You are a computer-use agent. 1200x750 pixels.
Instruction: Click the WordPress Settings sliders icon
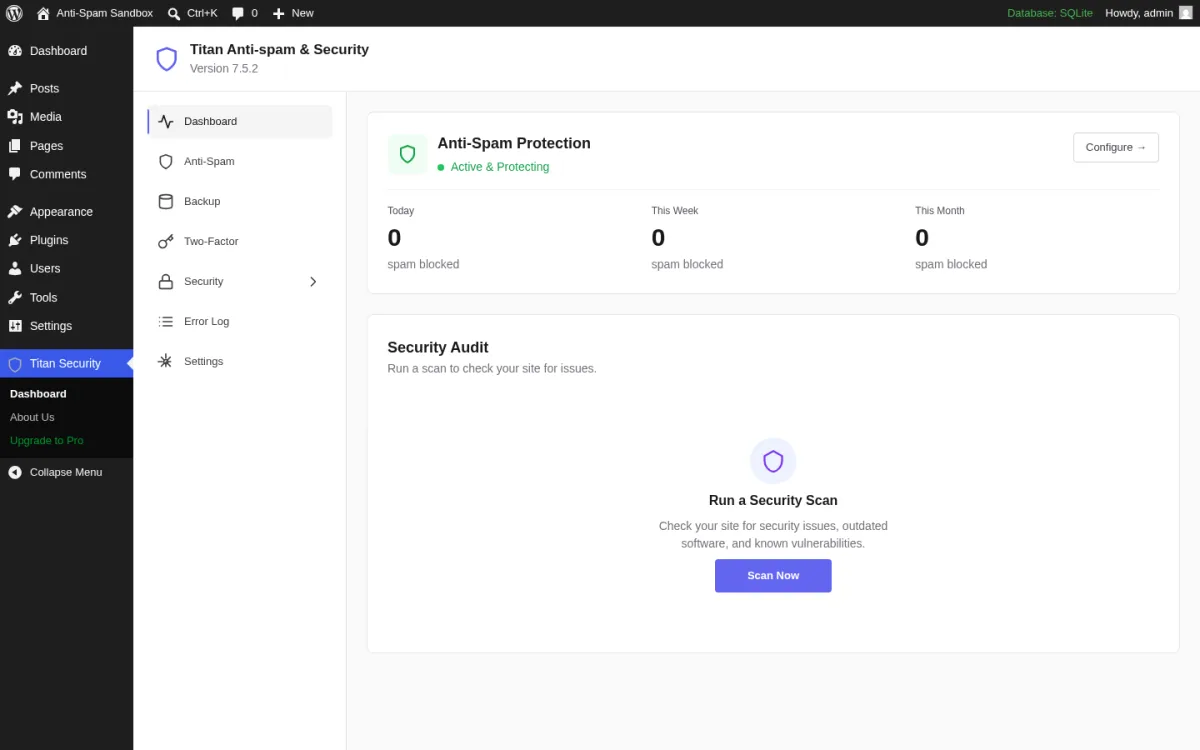tap(15, 326)
